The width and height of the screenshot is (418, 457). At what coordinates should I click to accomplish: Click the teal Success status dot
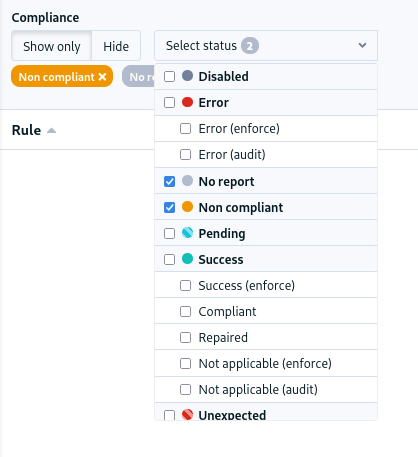point(187,259)
